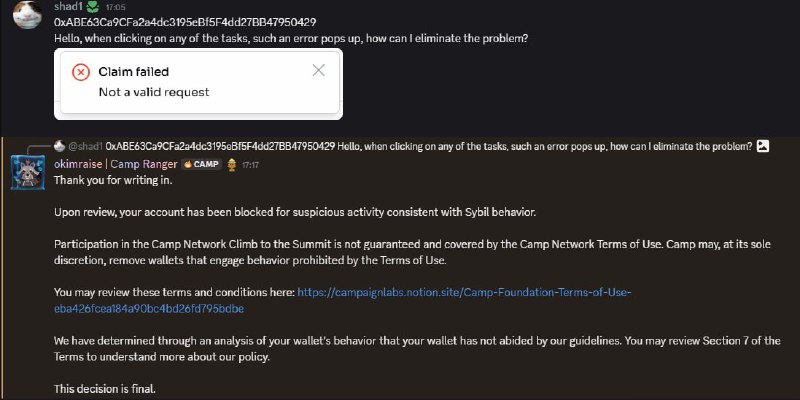Click the @shad1 mention in reply preview
Viewport: 800px width, 400px height.
pos(86,146)
